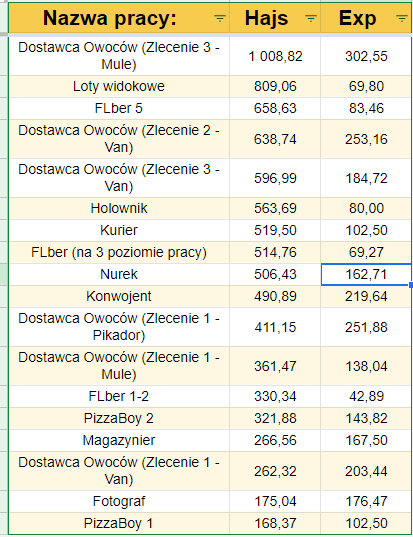Select the Fotograf cell

[119, 501]
